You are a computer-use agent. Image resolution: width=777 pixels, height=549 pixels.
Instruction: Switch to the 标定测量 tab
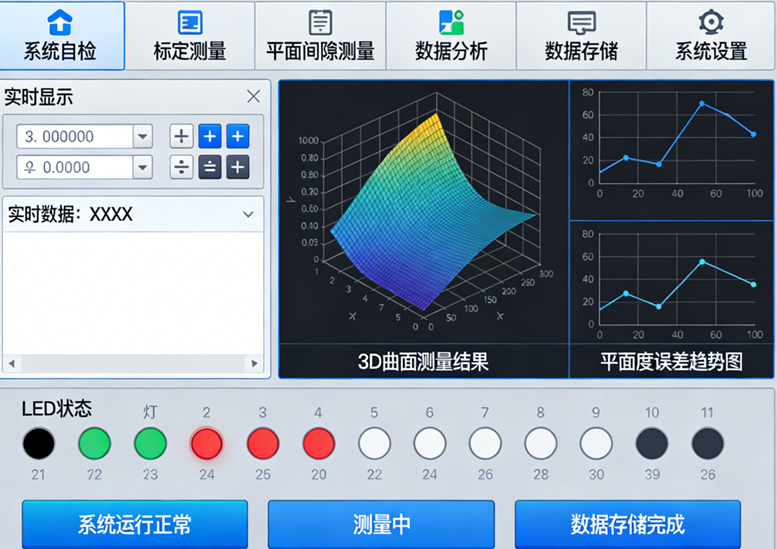coord(190,35)
